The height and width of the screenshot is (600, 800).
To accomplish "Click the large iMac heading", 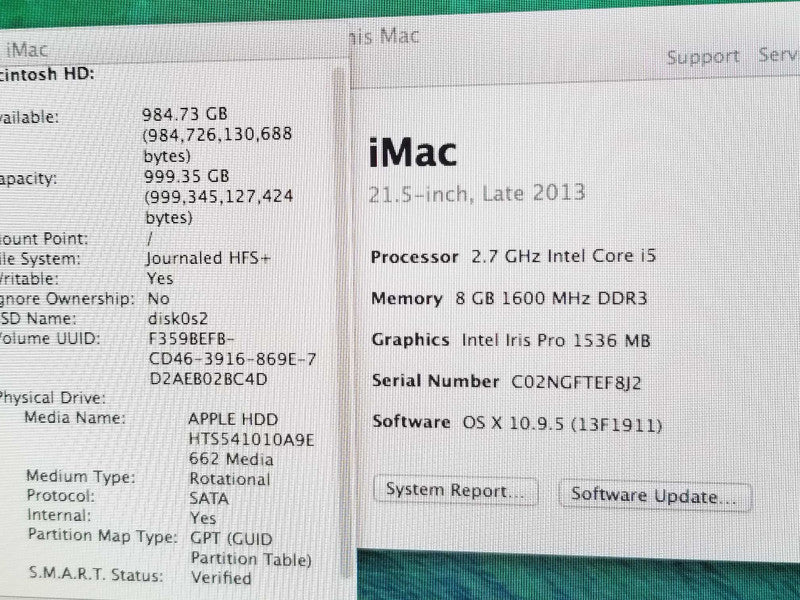I will click(412, 153).
